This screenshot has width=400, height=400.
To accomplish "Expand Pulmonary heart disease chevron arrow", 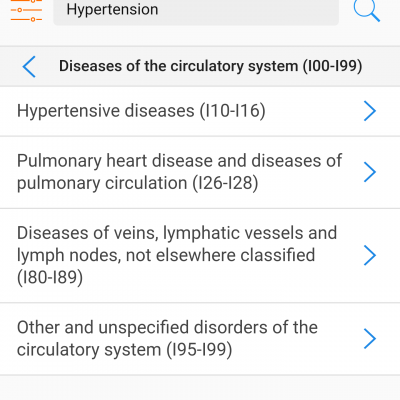I will click(x=370, y=172).
